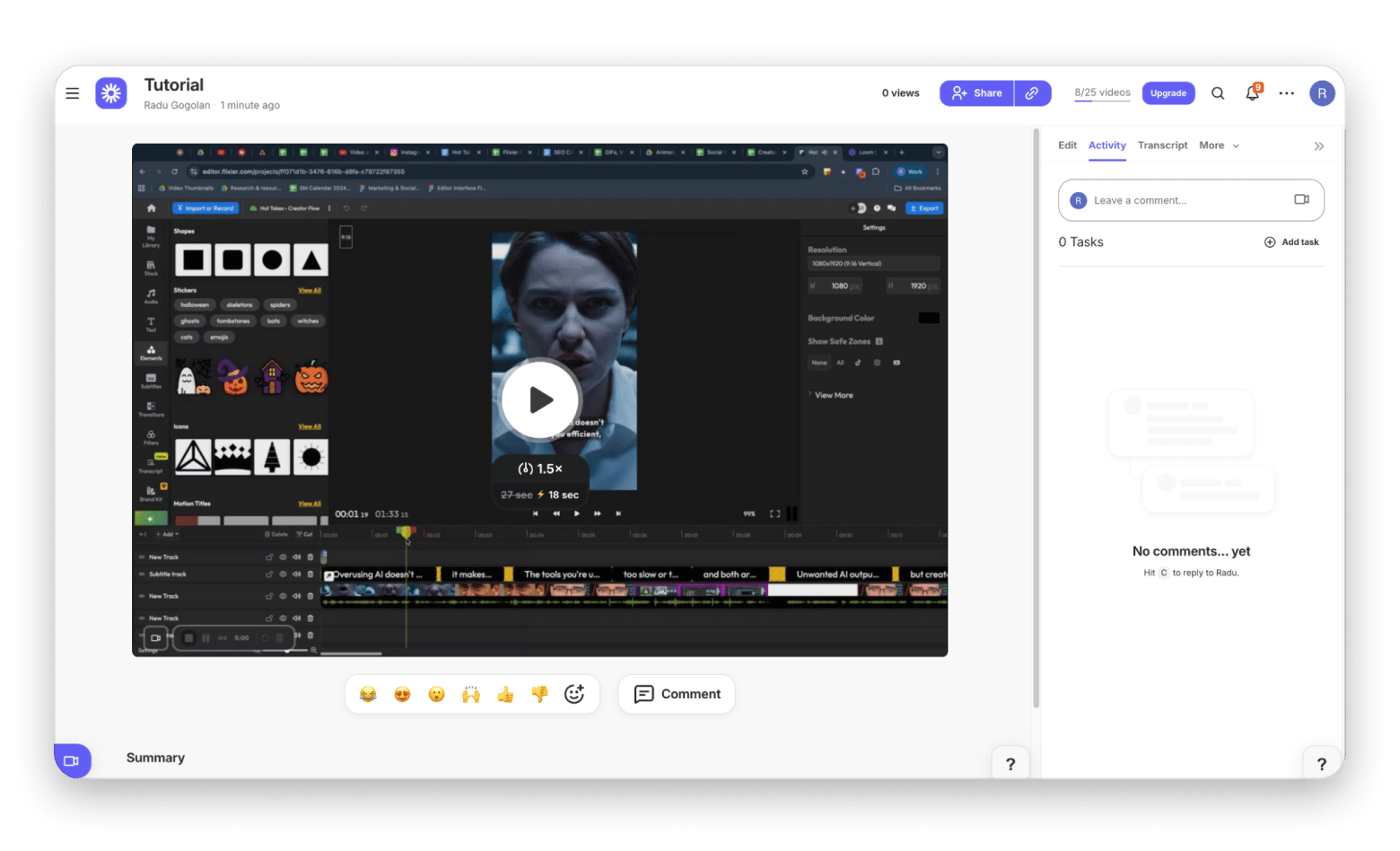
Task: Switch to the Transcript tab
Action: pyautogui.click(x=1162, y=145)
